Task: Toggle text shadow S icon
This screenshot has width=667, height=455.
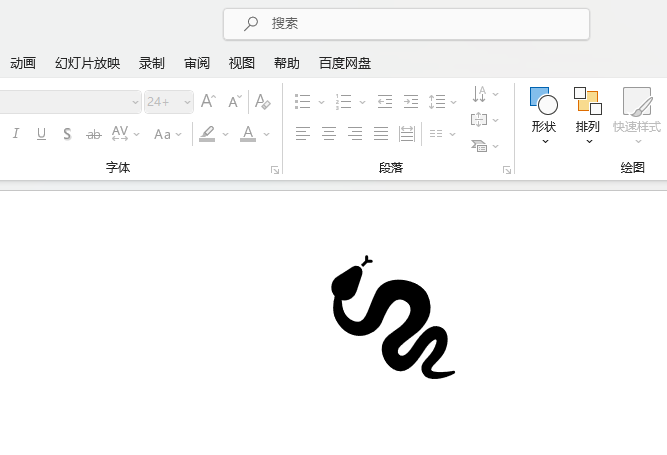Action: tap(67, 134)
